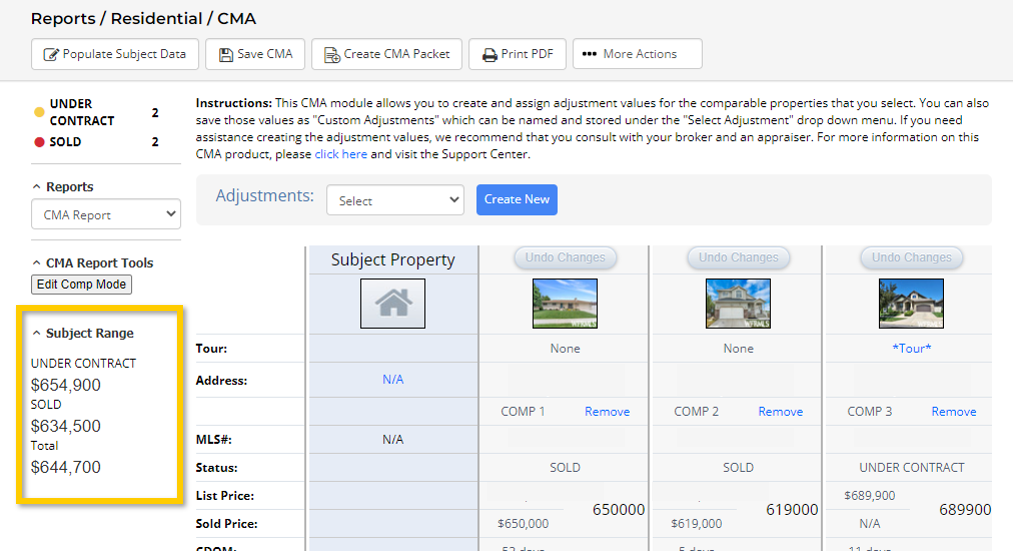
Task: Open the More Actions menu
Action: (637, 54)
